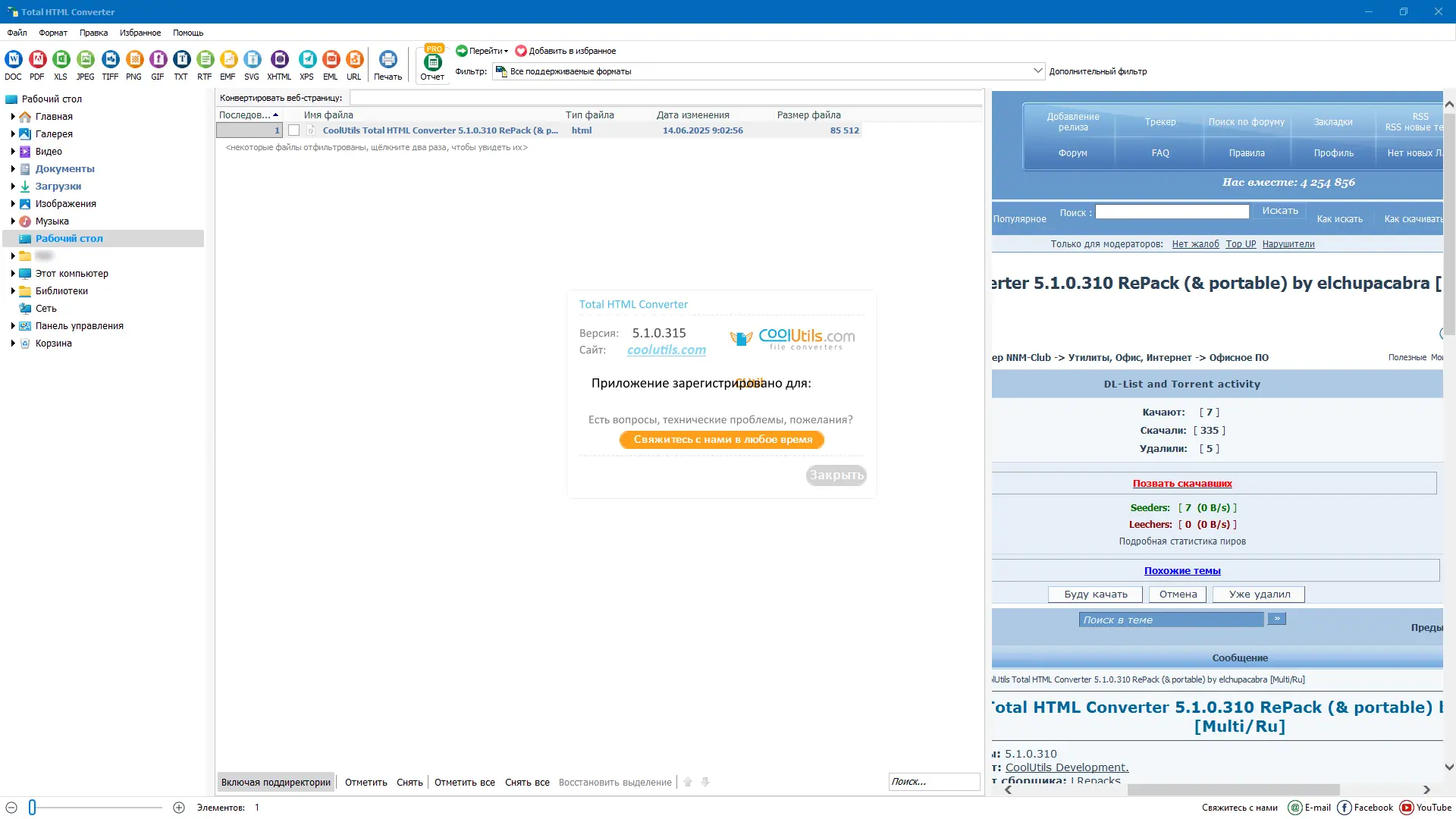Click the YouTube icon in status bar

click(x=1407, y=808)
